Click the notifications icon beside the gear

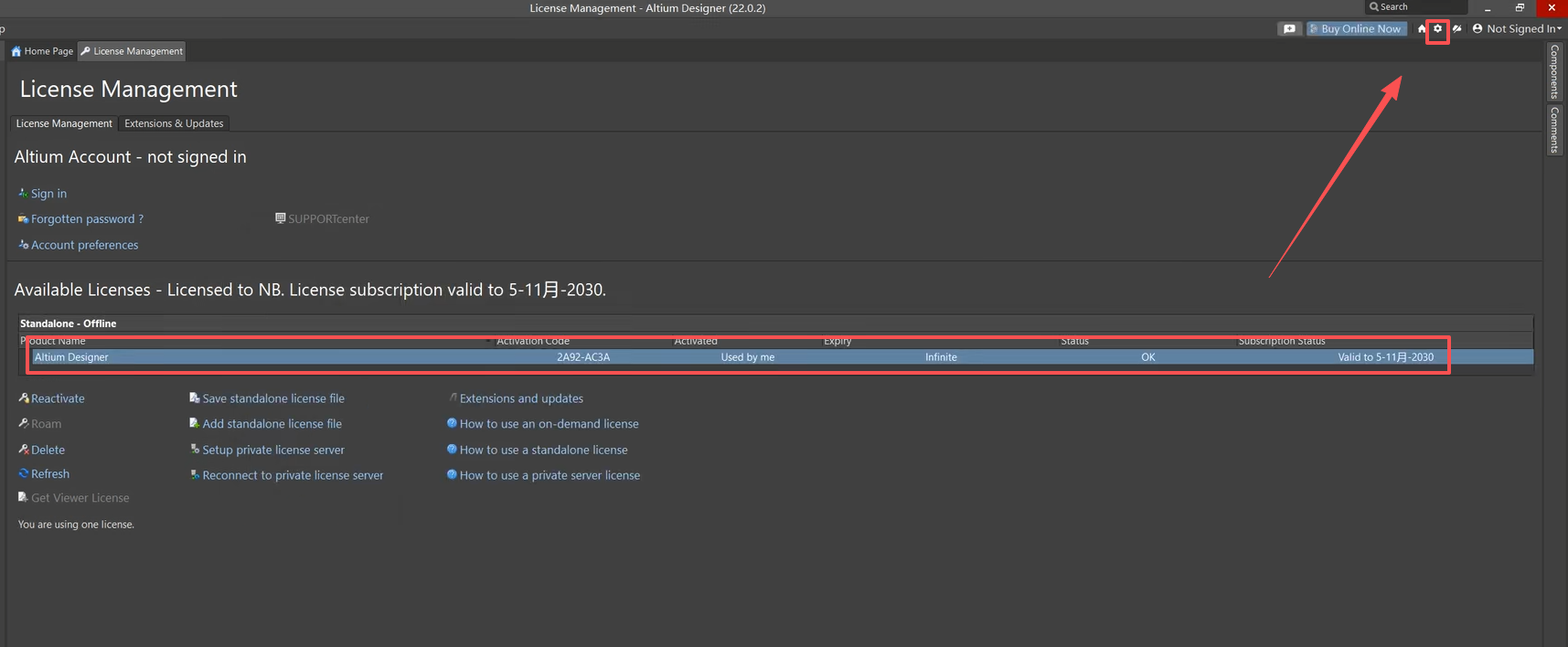(1457, 29)
